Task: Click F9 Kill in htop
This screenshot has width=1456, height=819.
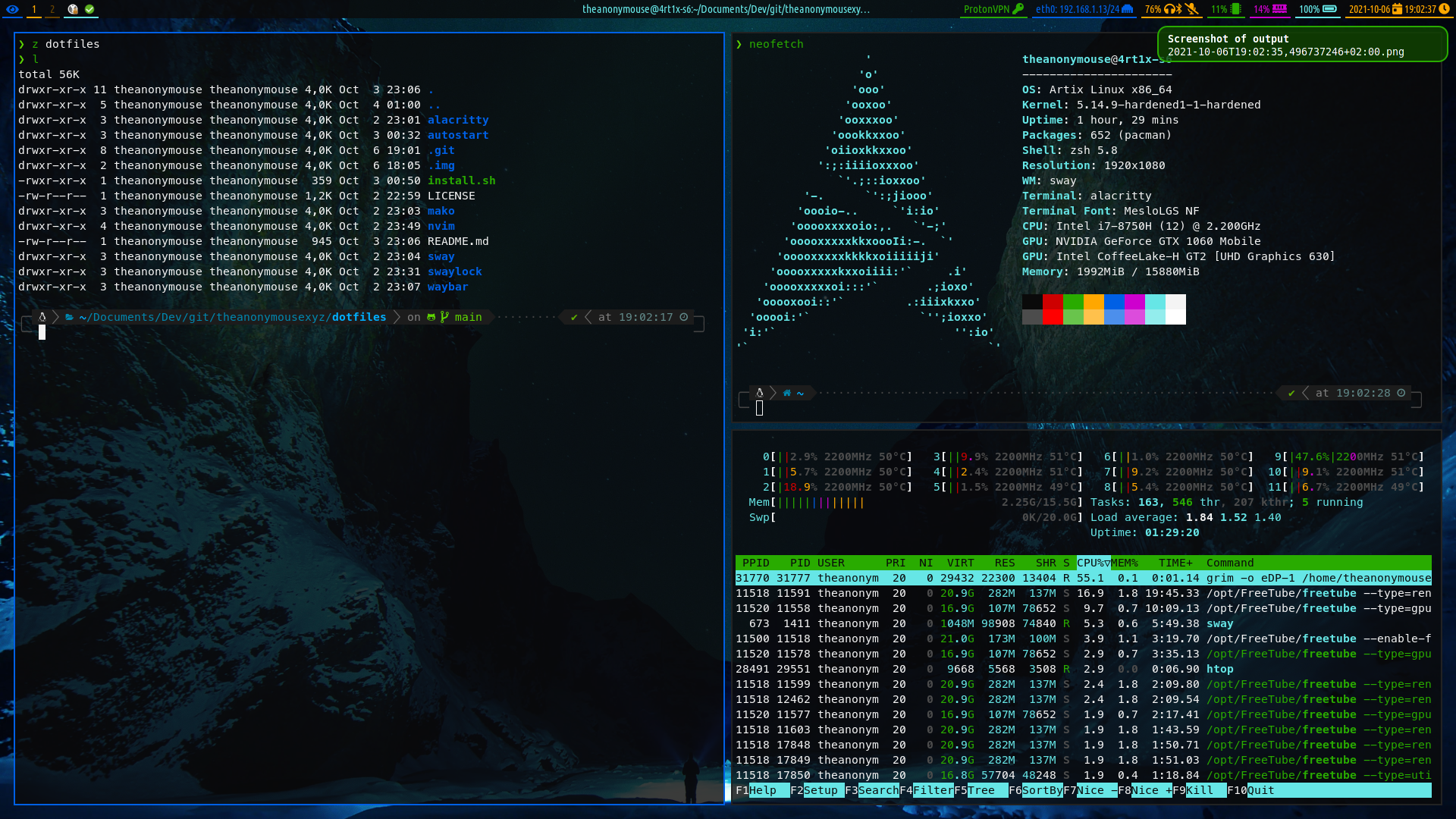Action: (1199, 790)
